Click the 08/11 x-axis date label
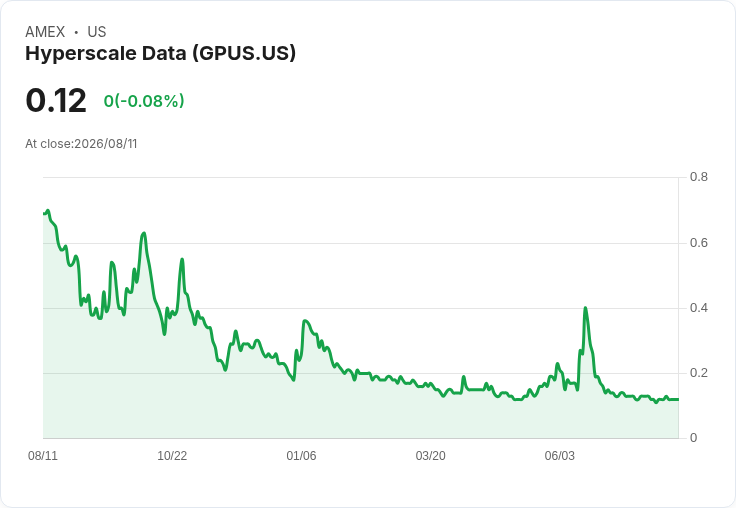Screen dimensions: 736x508 43,456
